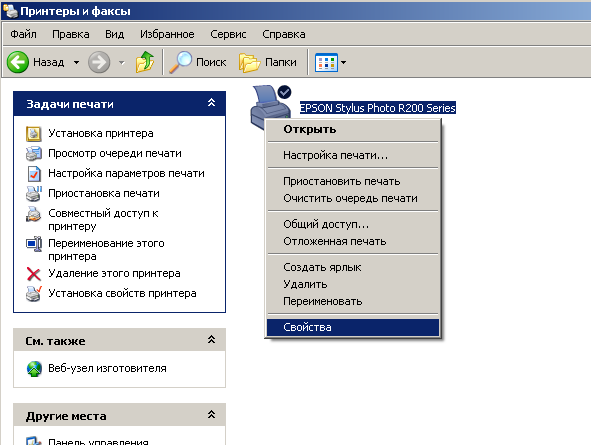Screen dimensions: 591x445
Task: Click Веб-узел изготовителя link
Action: [x=107, y=368]
